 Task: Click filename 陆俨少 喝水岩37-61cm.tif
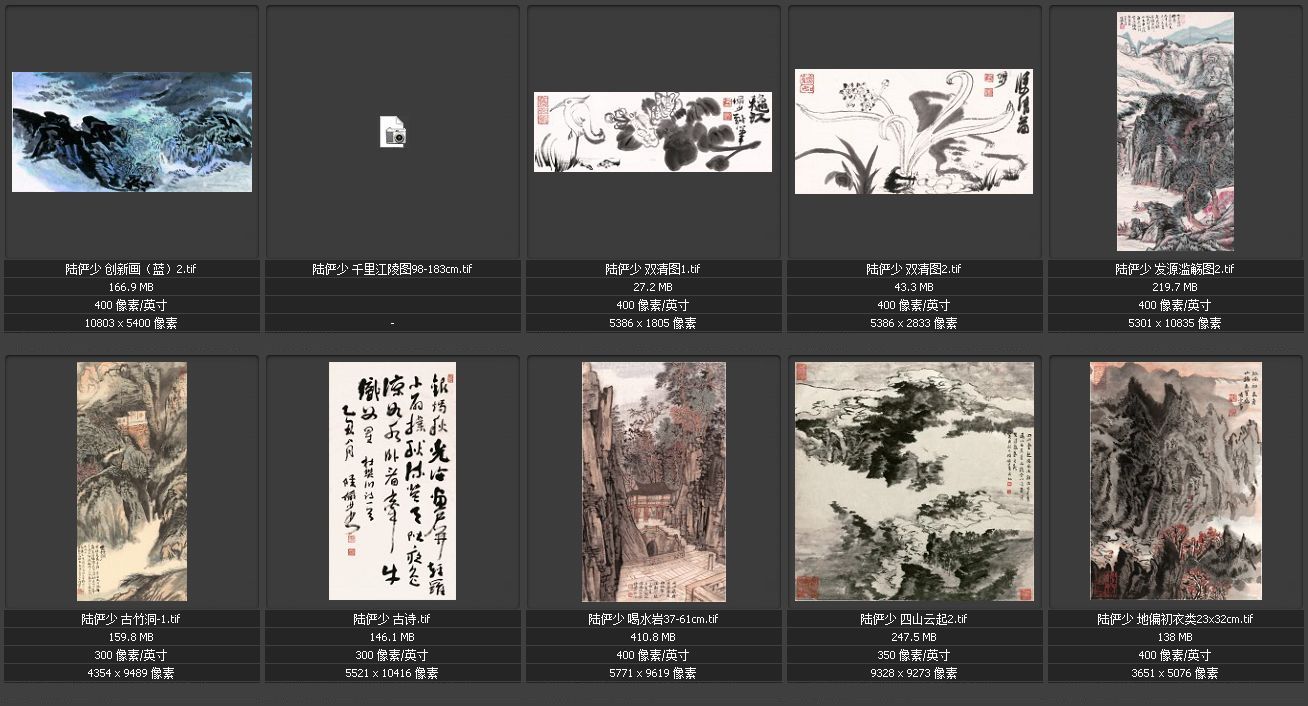[653, 619]
